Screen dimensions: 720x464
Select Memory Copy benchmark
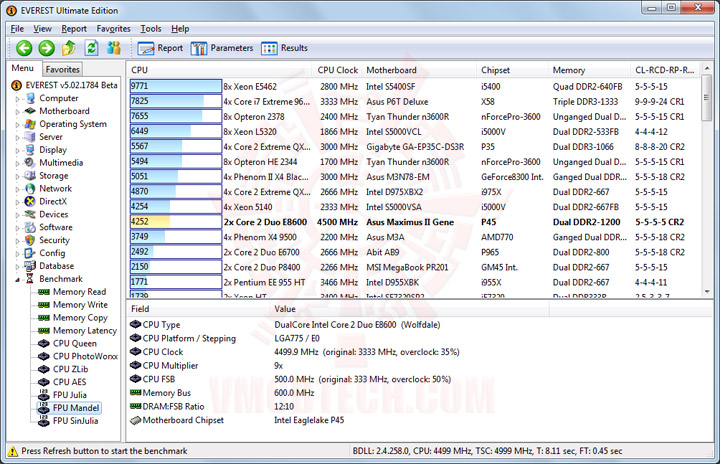80,317
